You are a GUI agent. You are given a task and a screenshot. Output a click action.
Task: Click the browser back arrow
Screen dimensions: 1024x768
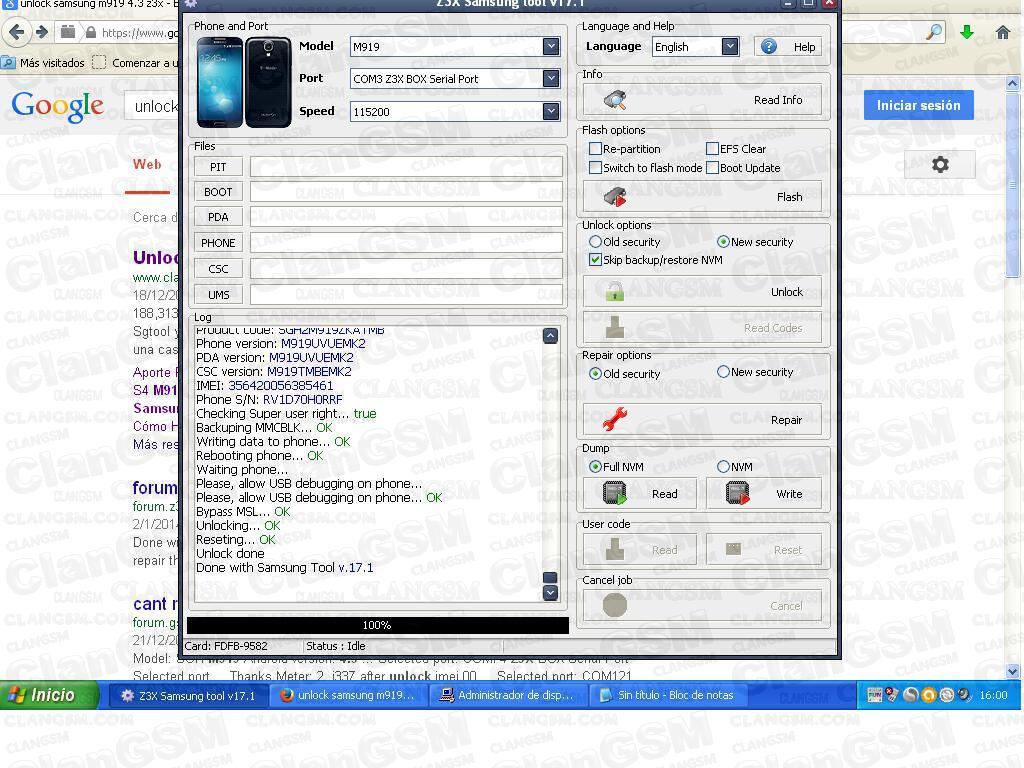coord(16,31)
